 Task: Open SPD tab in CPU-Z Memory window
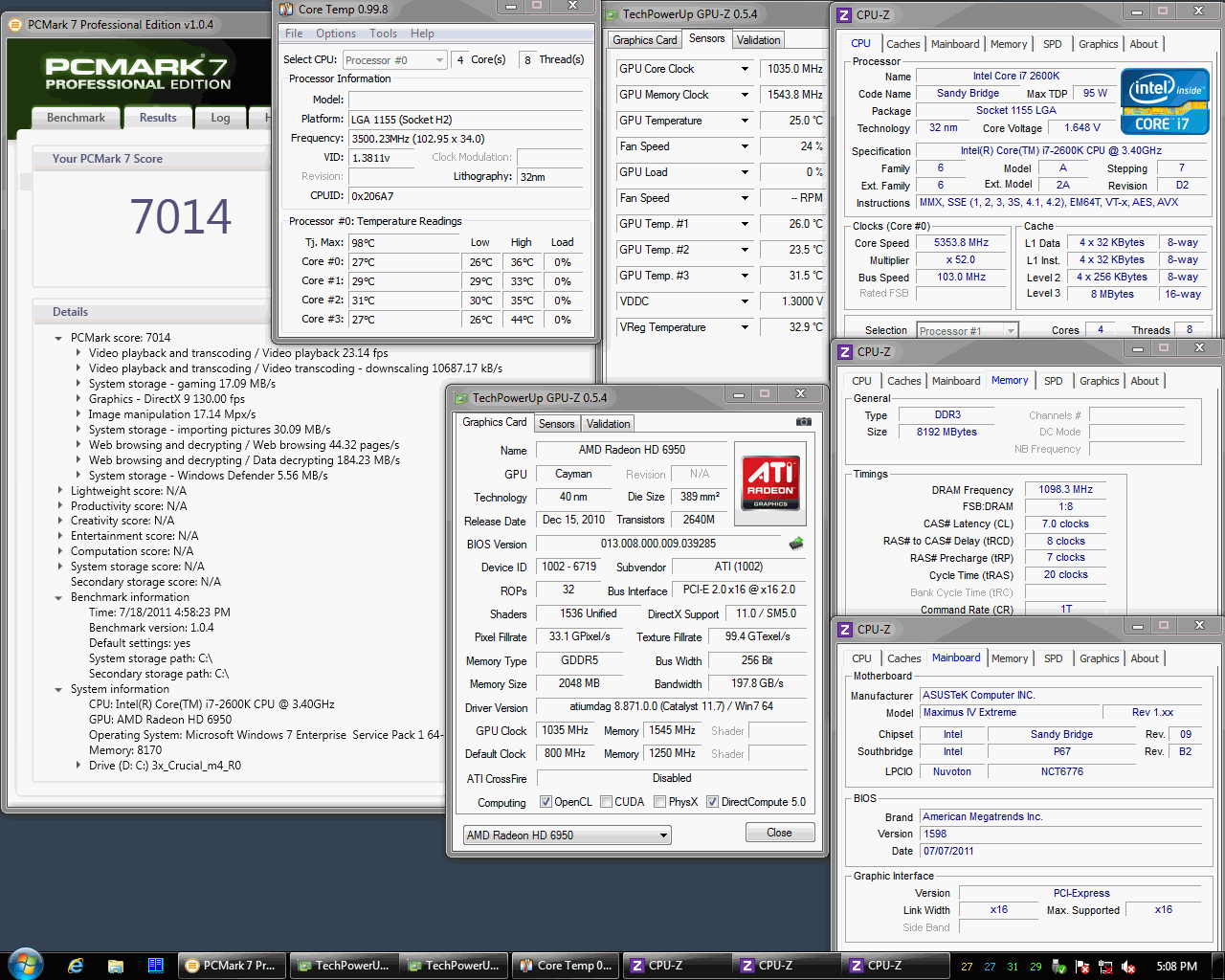(1053, 381)
